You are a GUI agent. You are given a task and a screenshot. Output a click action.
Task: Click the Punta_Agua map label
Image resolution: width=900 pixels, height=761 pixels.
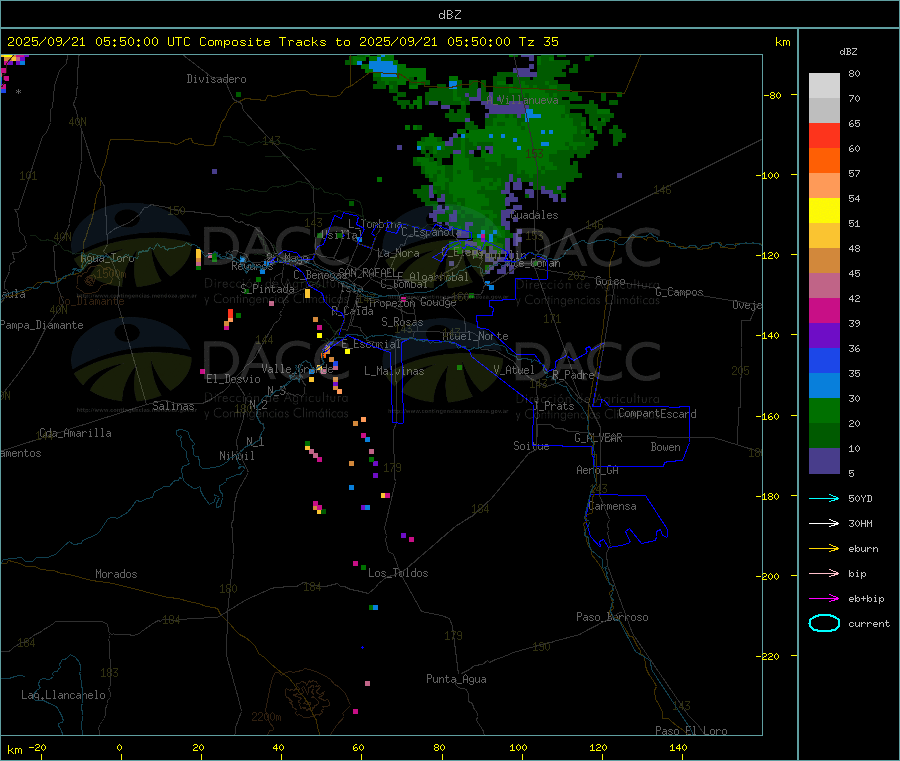(x=456, y=679)
